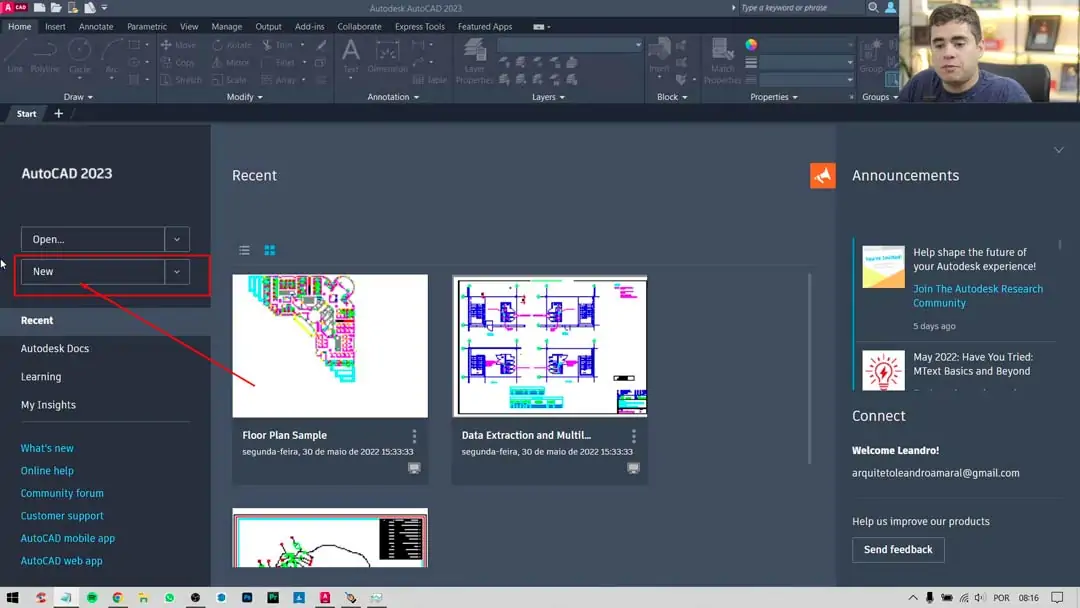Screen dimensions: 1080x608
Task: Open the object color wheel in Properties
Action: 751,45
